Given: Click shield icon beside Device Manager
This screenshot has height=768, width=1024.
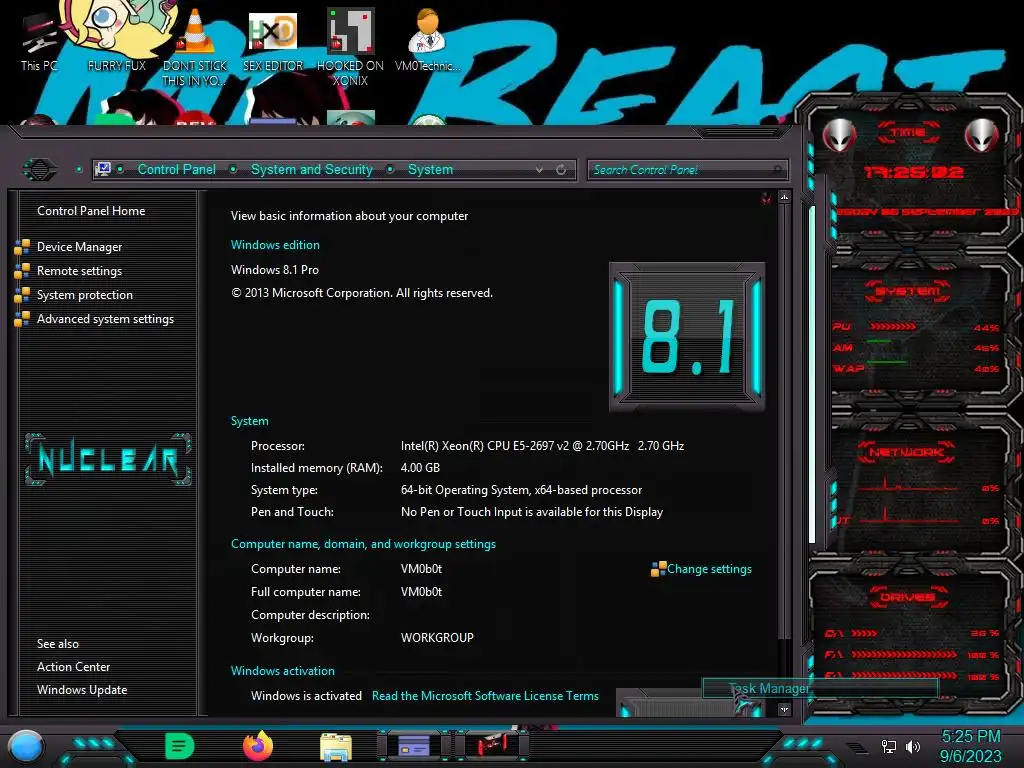Looking at the screenshot, I should (22, 247).
